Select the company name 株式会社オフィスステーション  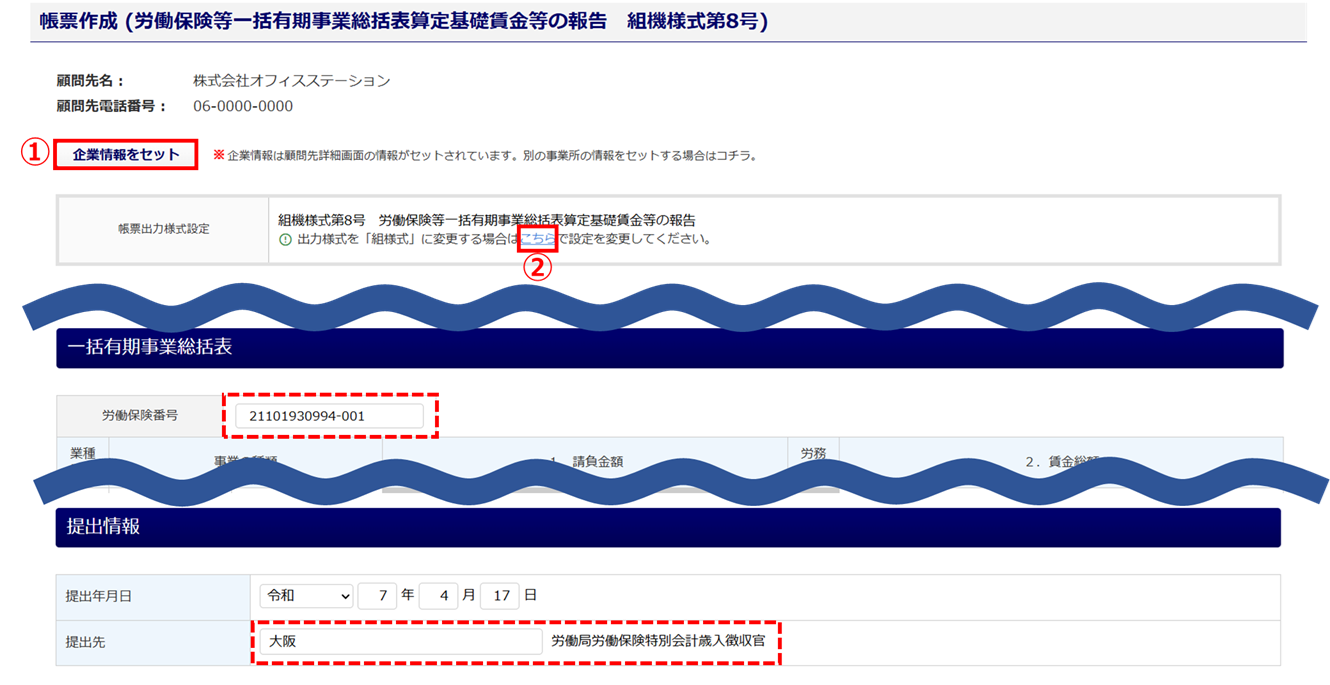pyautogui.click(x=291, y=81)
